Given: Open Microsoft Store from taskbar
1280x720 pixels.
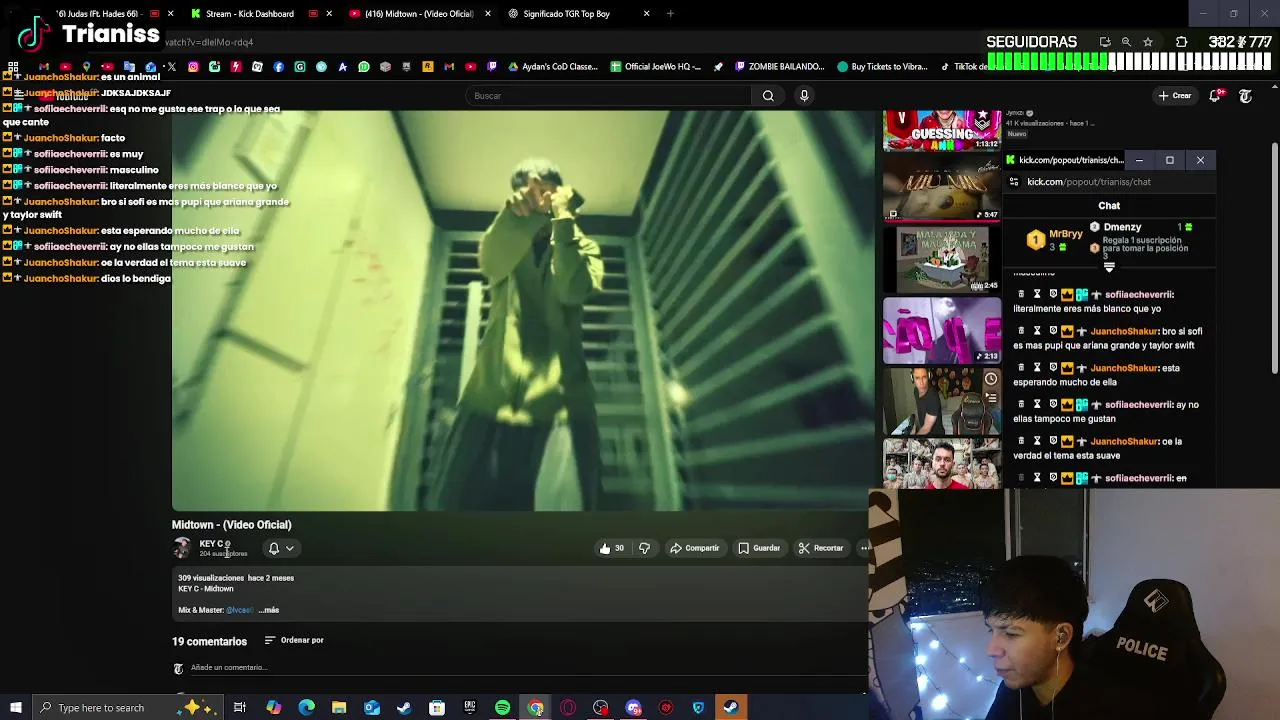Looking at the screenshot, I should 437,708.
